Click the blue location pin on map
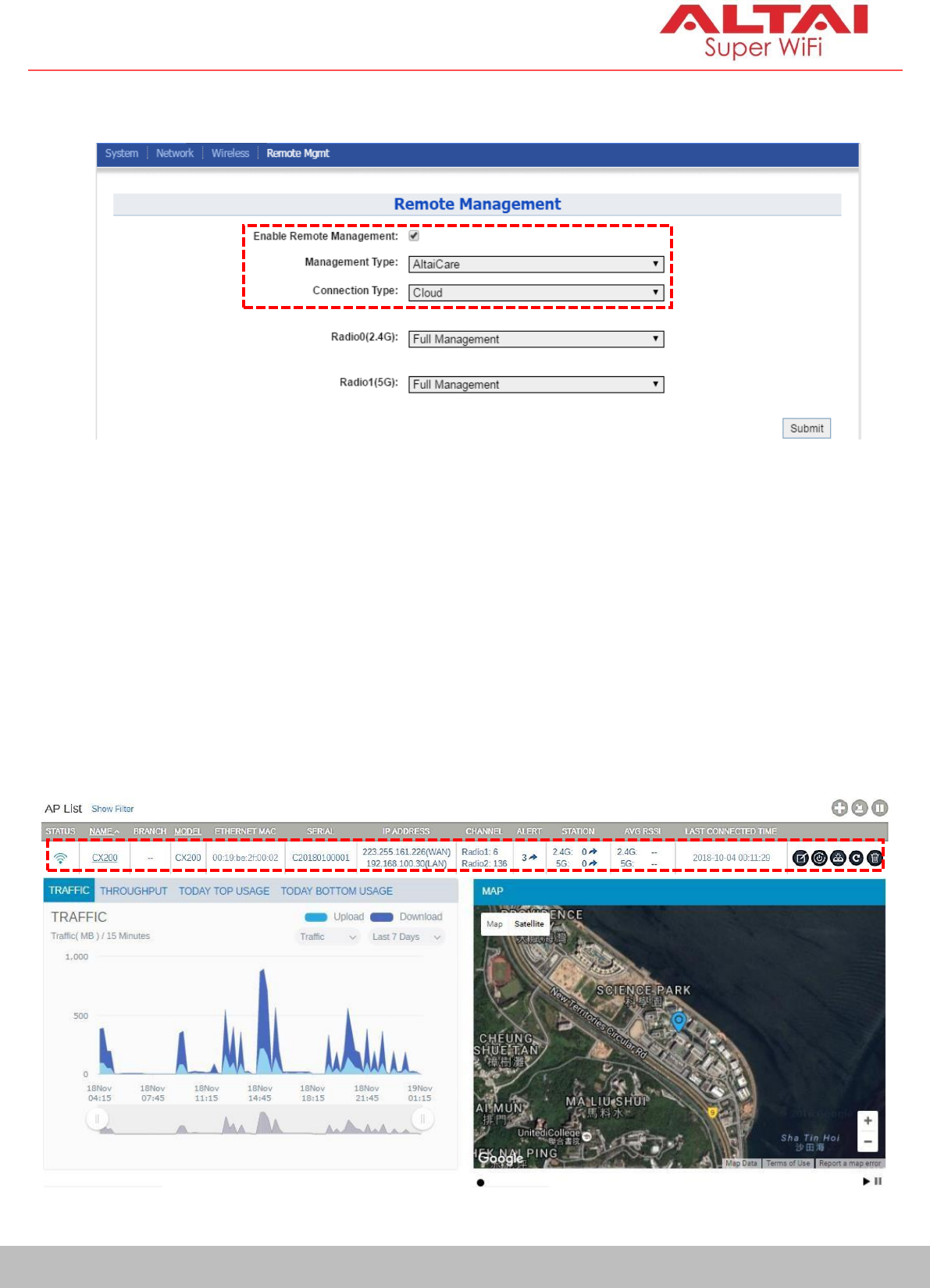 (679, 1021)
